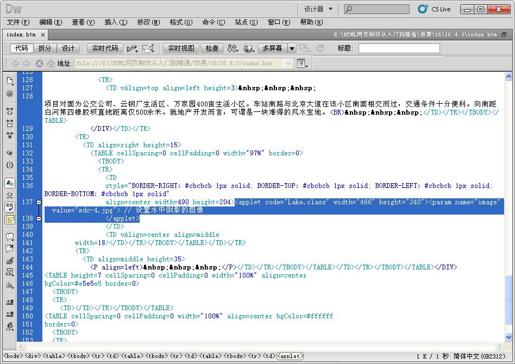Image resolution: width=515 pixels, height=364 pixels.
Task: Click the 检查 (Inspect) button
Action: click(x=212, y=48)
